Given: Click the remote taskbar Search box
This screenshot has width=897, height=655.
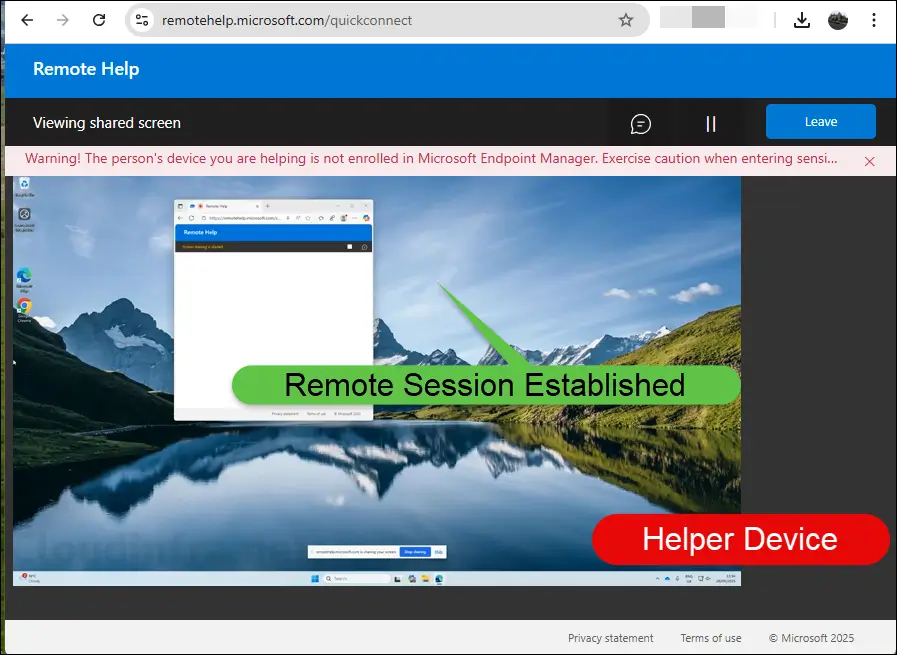Looking at the screenshot, I should (x=357, y=579).
